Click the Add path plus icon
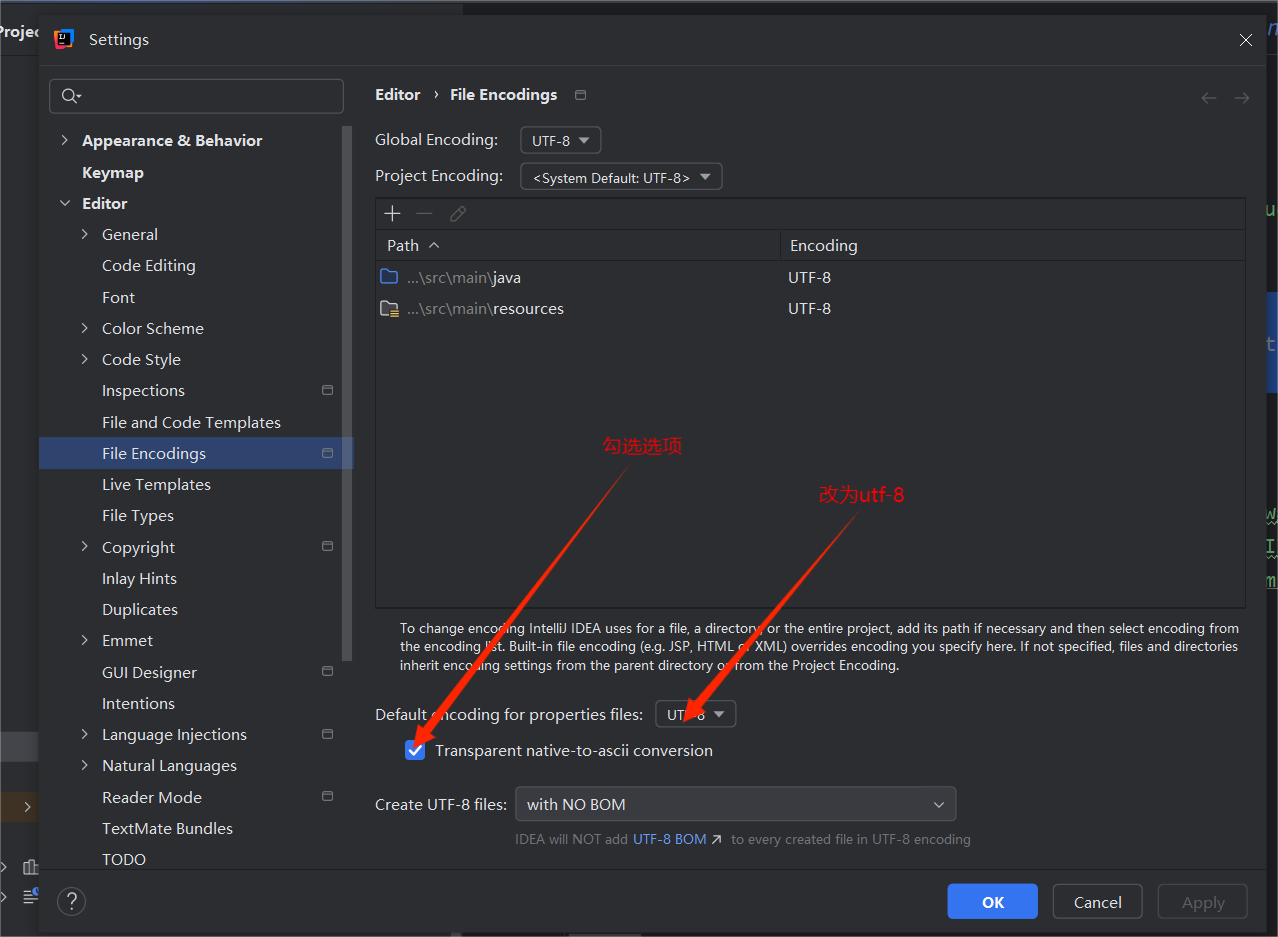 pos(392,214)
